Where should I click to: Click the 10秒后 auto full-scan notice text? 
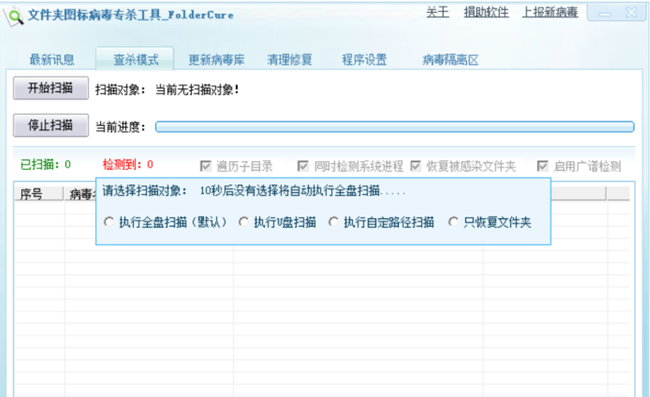pyautogui.click(x=303, y=191)
